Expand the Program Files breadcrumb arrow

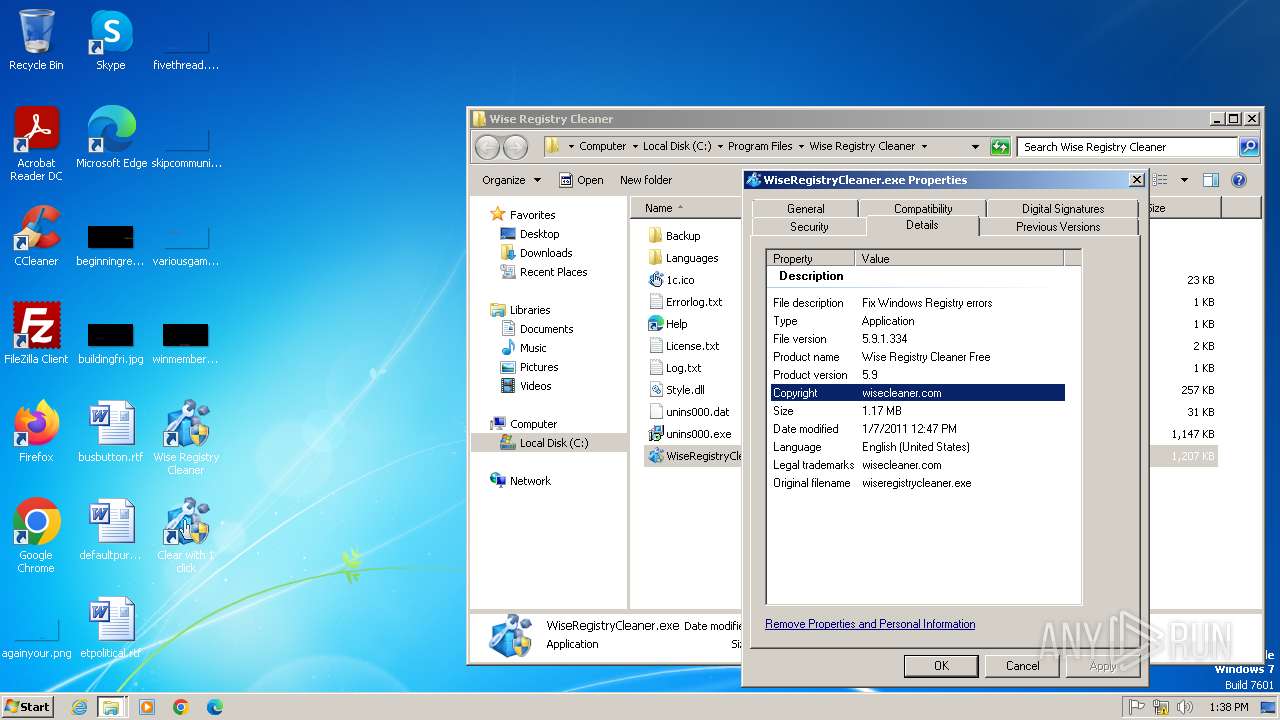point(801,146)
